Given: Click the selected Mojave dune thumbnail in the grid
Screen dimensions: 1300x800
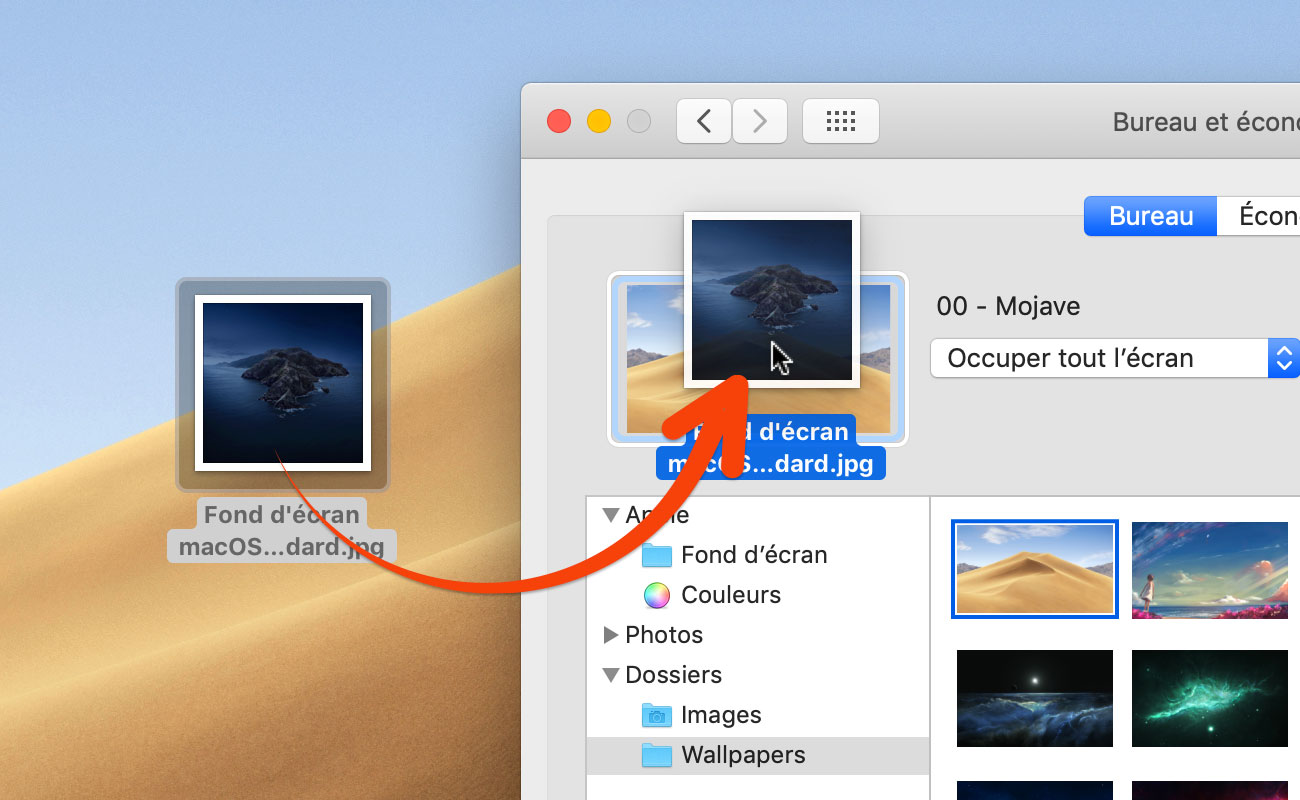Looking at the screenshot, I should [1034, 569].
